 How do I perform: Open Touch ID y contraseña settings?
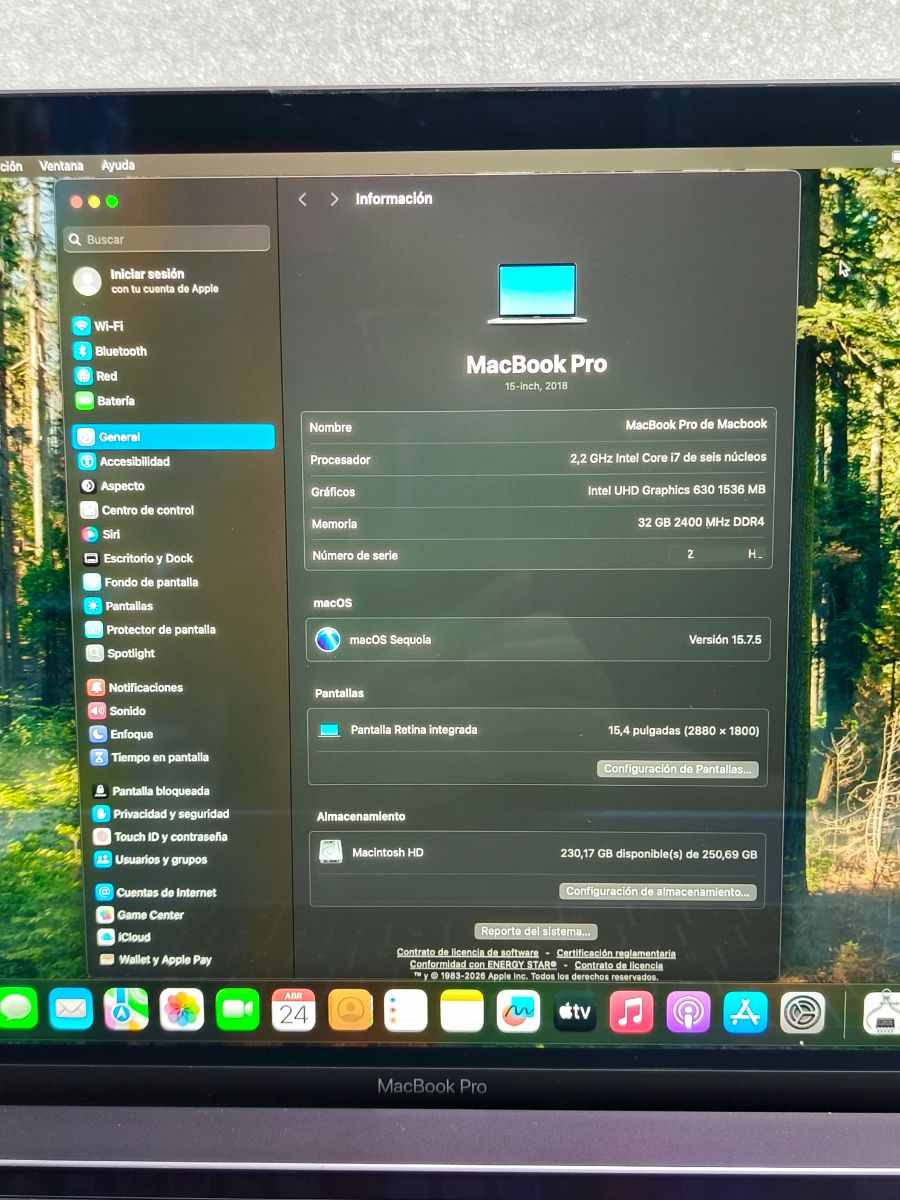(x=160, y=837)
